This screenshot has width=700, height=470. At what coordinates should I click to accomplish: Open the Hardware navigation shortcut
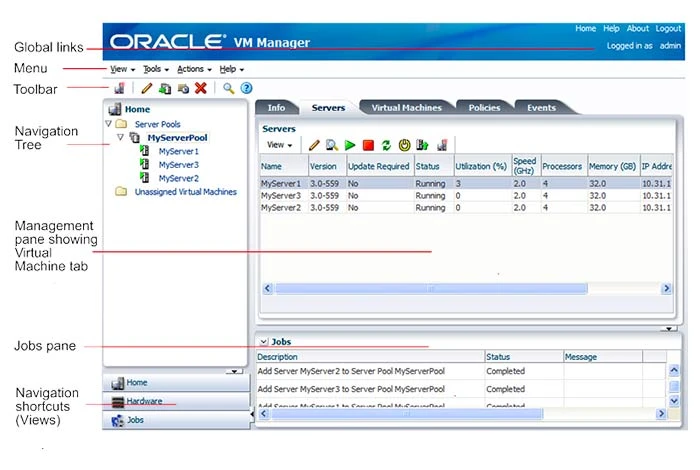click(x=176, y=401)
